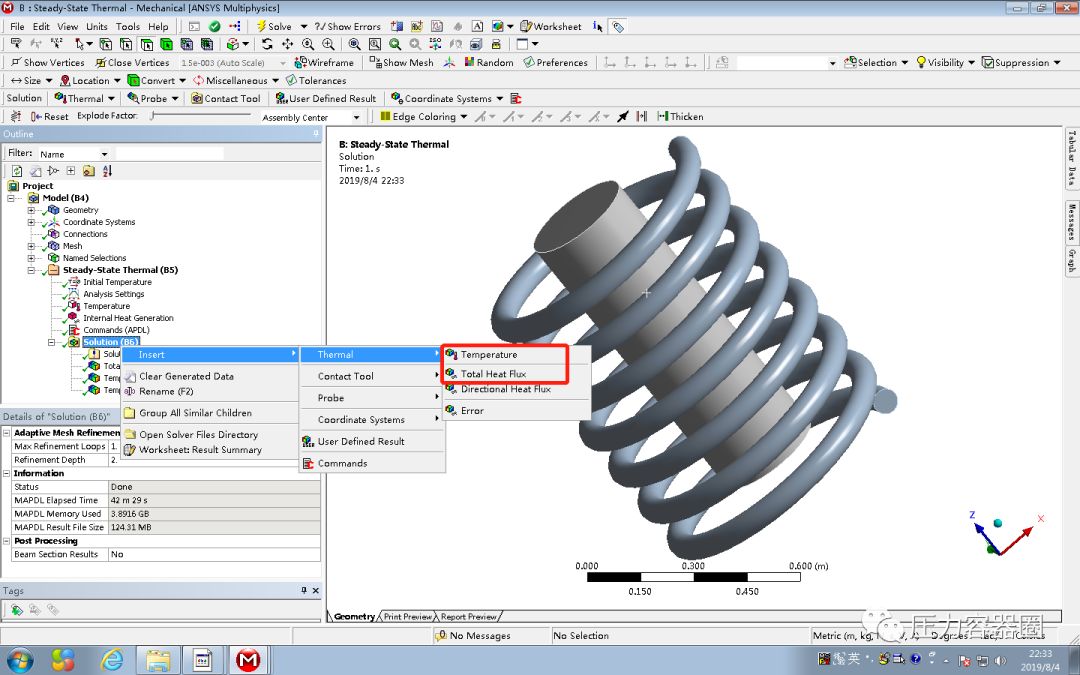Viewport: 1080px width, 675px height.
Task: Toggle Show Errors in the toolbar
Action: point(347,26)
